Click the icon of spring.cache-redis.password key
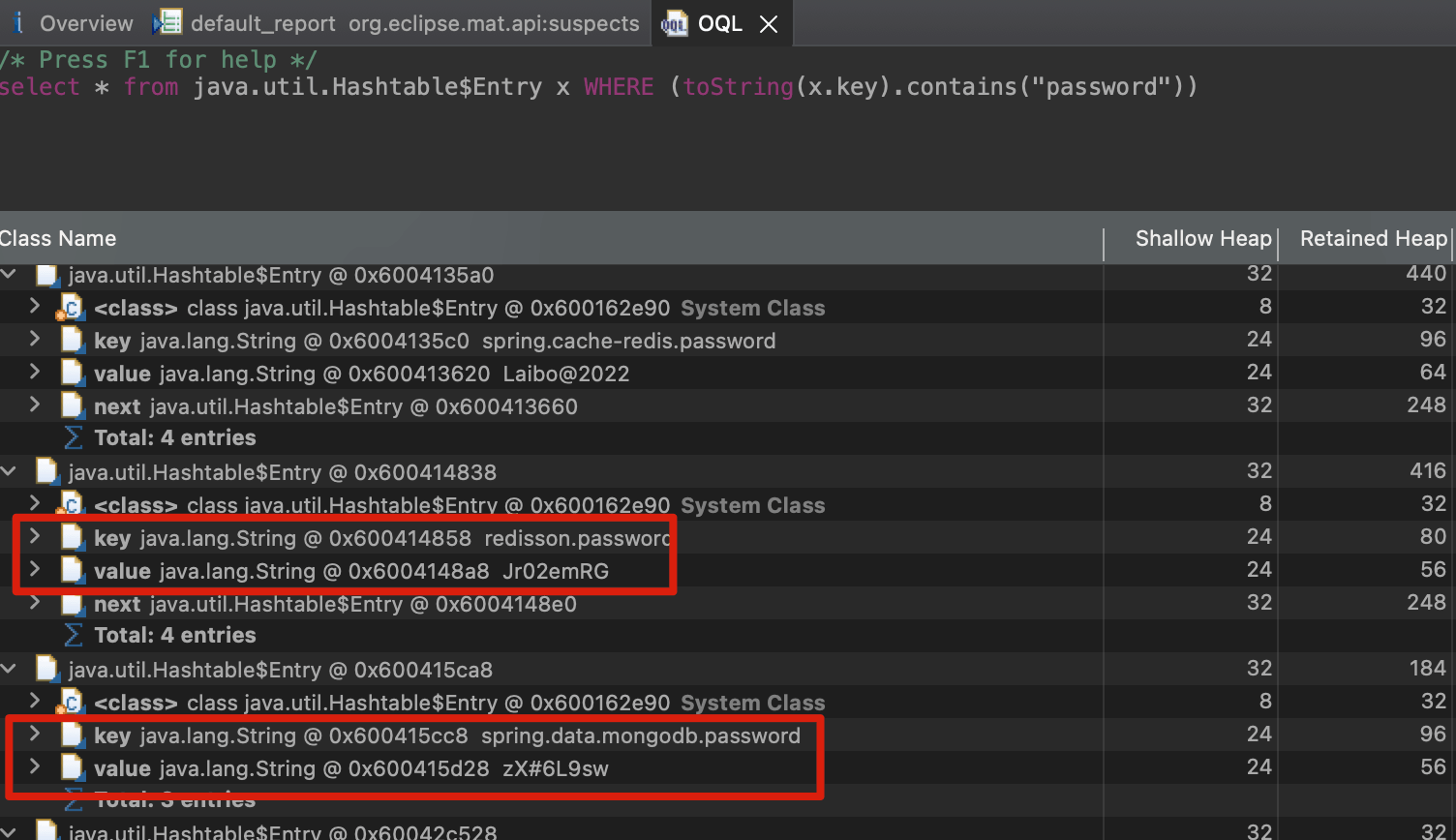The width and height of the screenshot is (1456, 840). 73,341
